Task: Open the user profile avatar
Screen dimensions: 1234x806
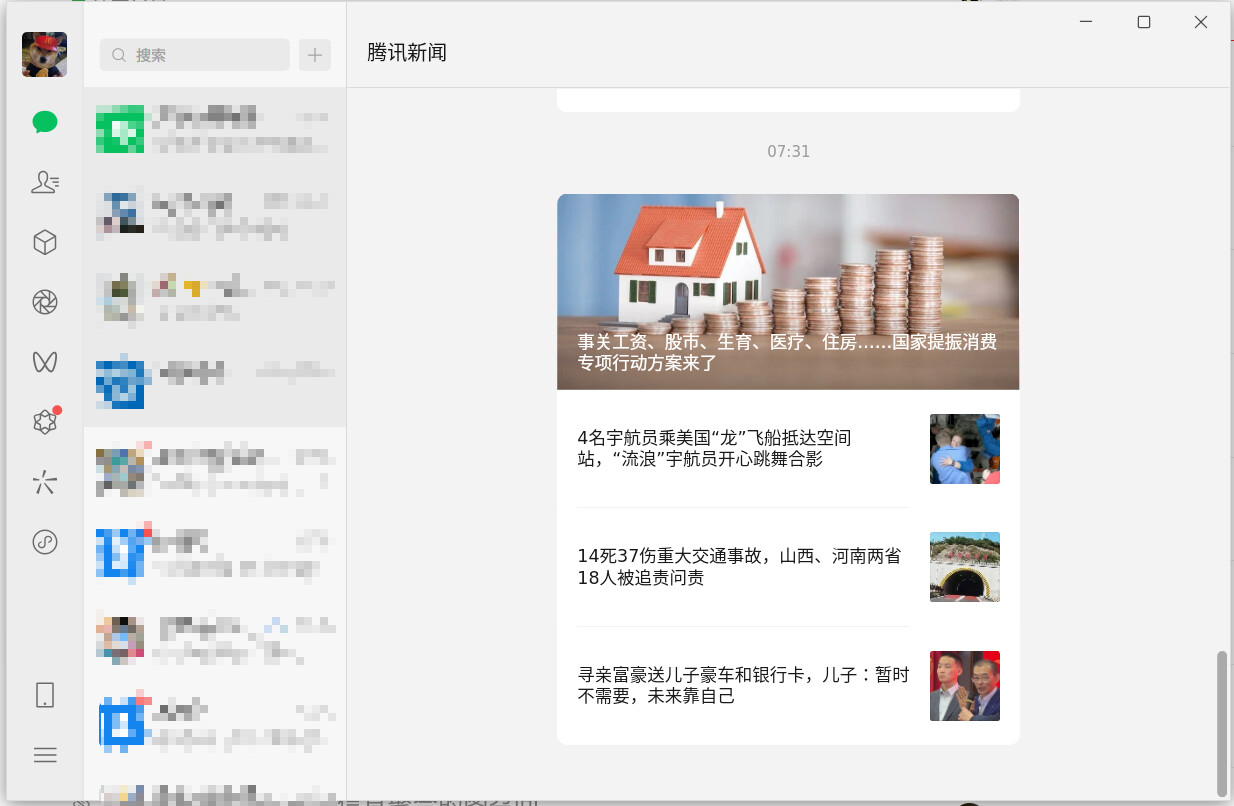Action: click(x=45, y=54)
